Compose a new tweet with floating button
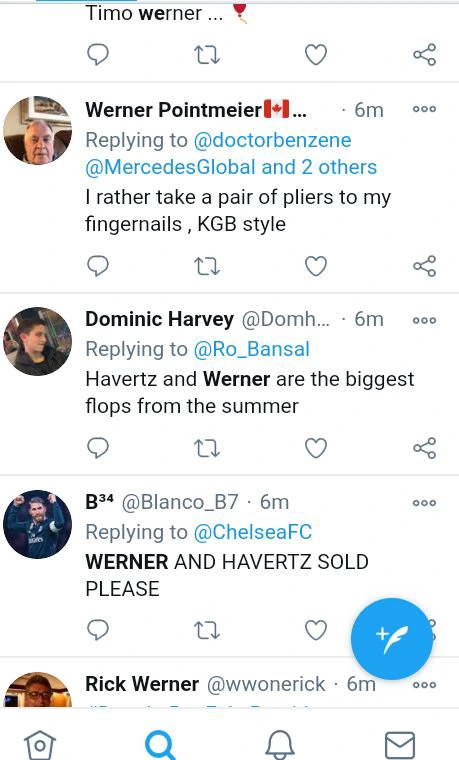This screenshot has width=459, height=760. coord(392,639)
